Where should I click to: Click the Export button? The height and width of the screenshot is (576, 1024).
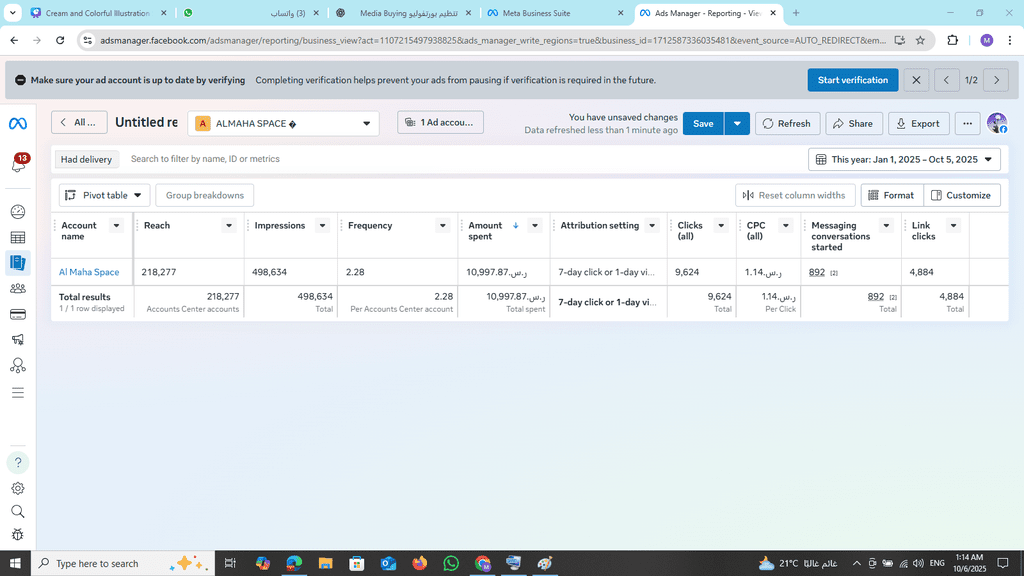point(918,123)
